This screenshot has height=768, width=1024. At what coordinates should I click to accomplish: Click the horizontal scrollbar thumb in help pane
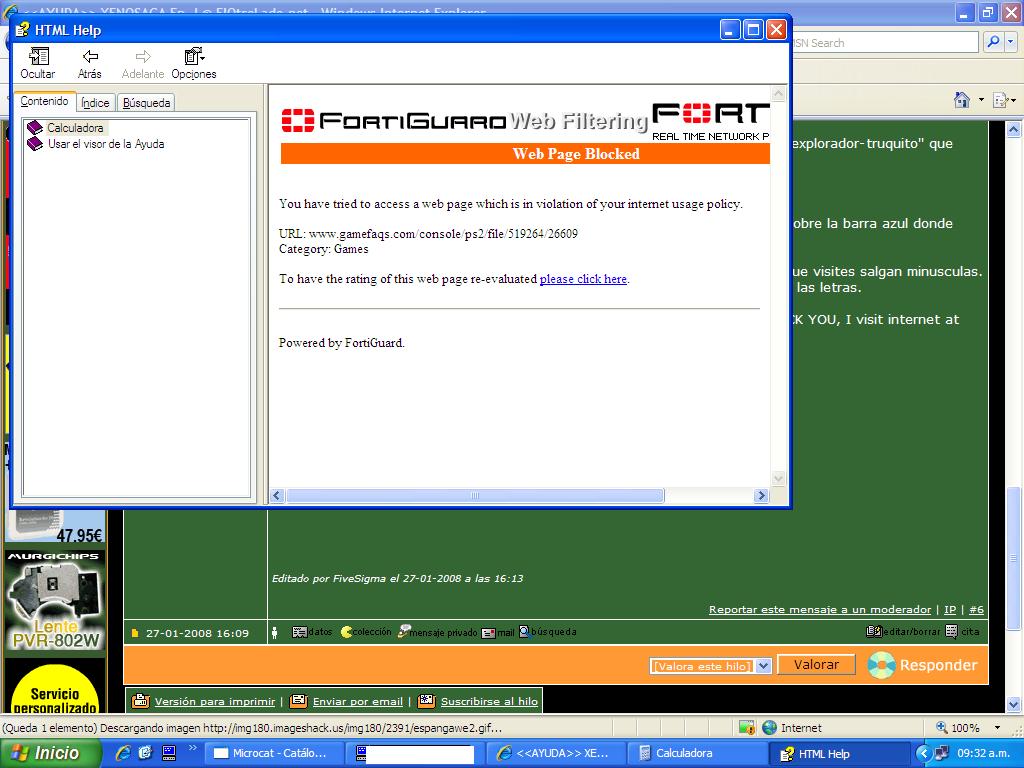click(x=475, y=496)
